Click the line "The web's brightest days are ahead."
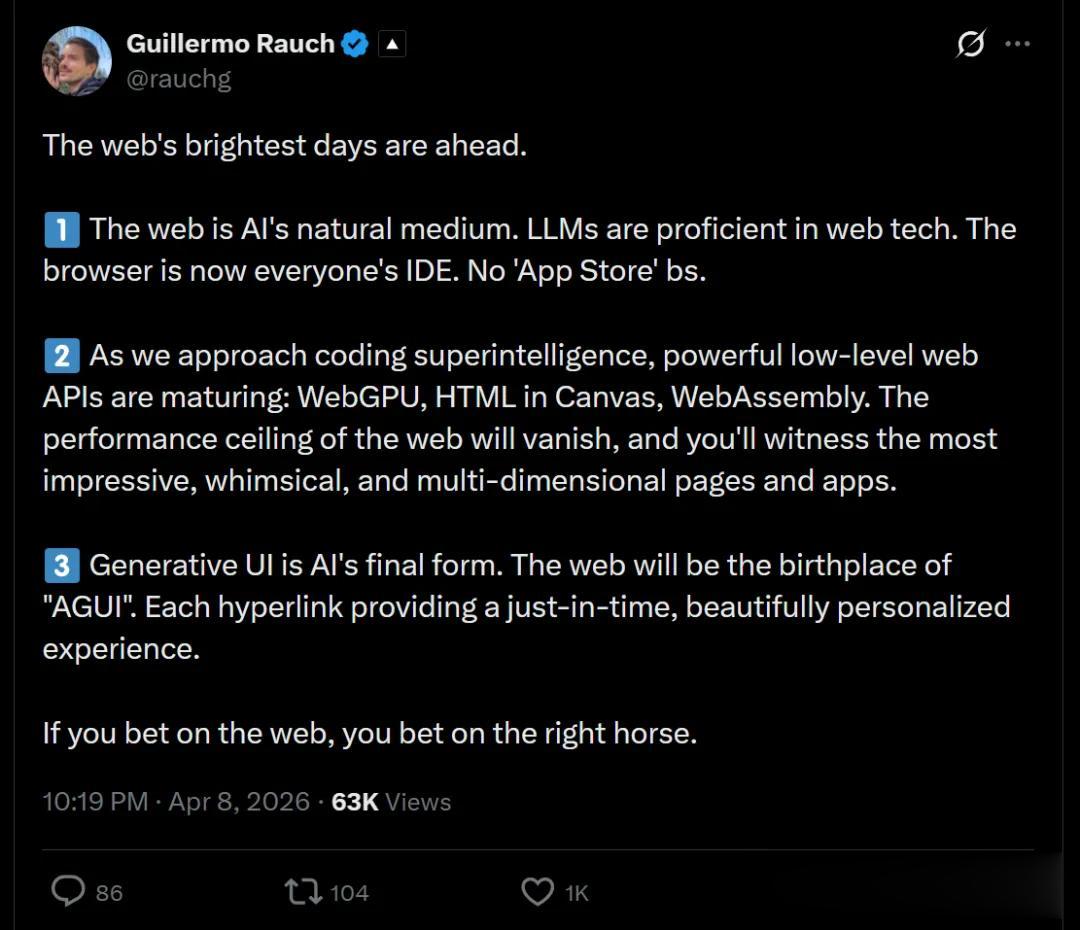 tap(284, 146)
